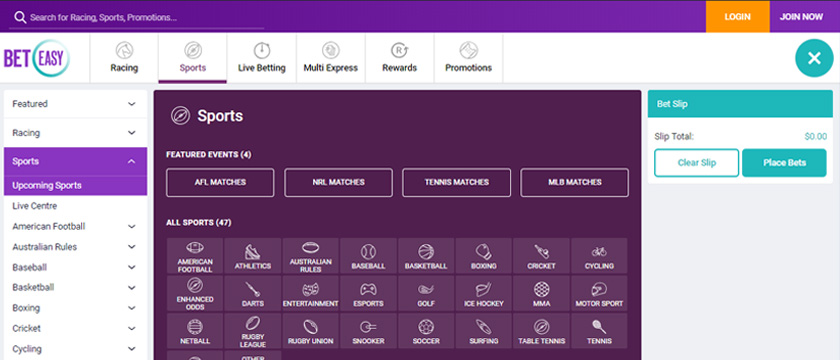Click the $0.00 slip total value
This screenshot has height=360, width=840.
(815, 137)
